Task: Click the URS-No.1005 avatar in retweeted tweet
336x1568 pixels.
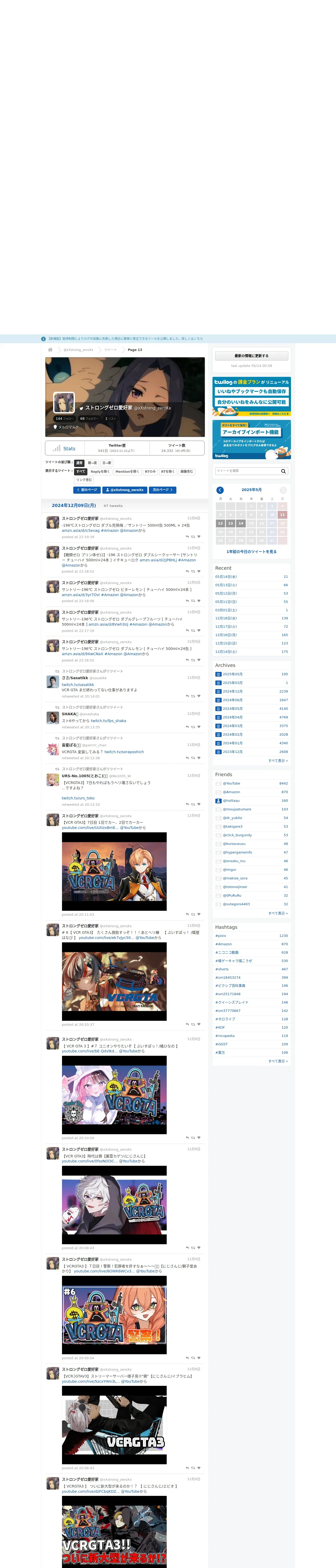Action: coord(53,780)
